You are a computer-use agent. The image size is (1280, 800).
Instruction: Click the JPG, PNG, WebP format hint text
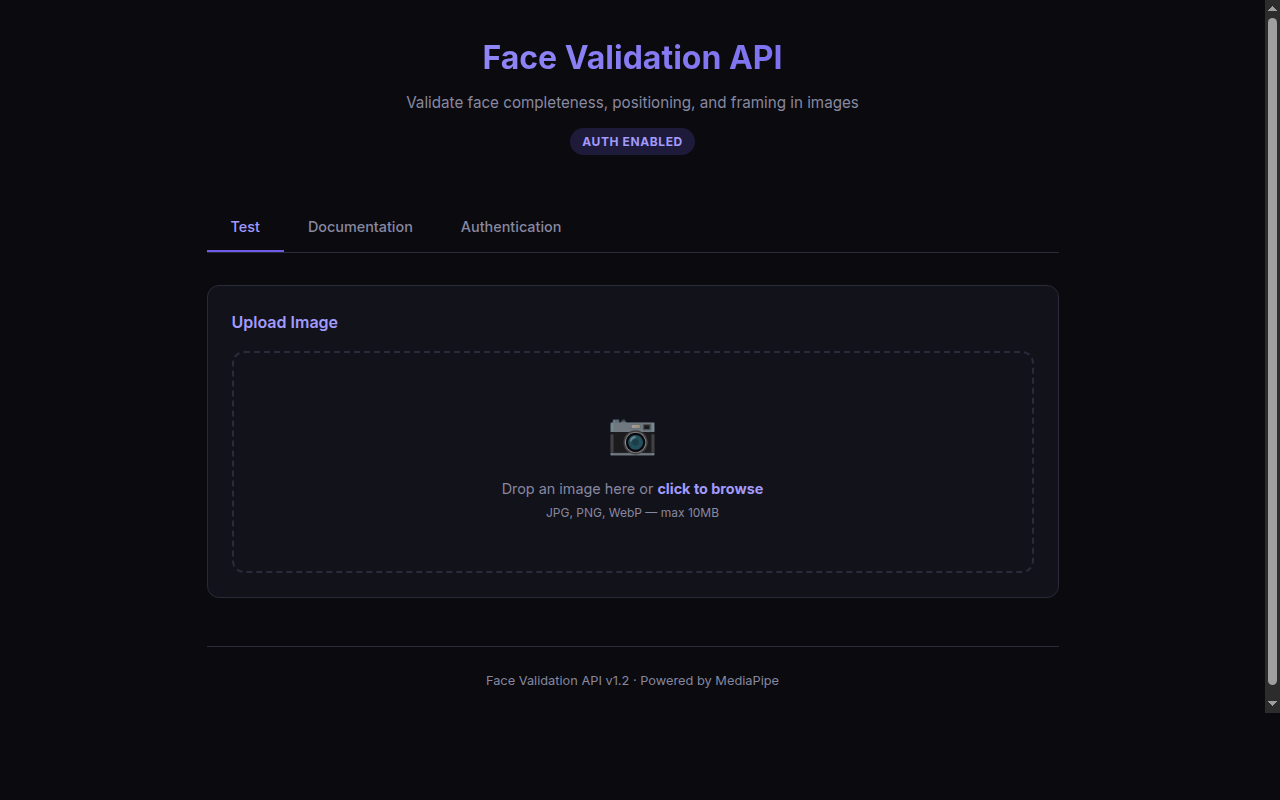pyautogui.click(x=632, y=512)
